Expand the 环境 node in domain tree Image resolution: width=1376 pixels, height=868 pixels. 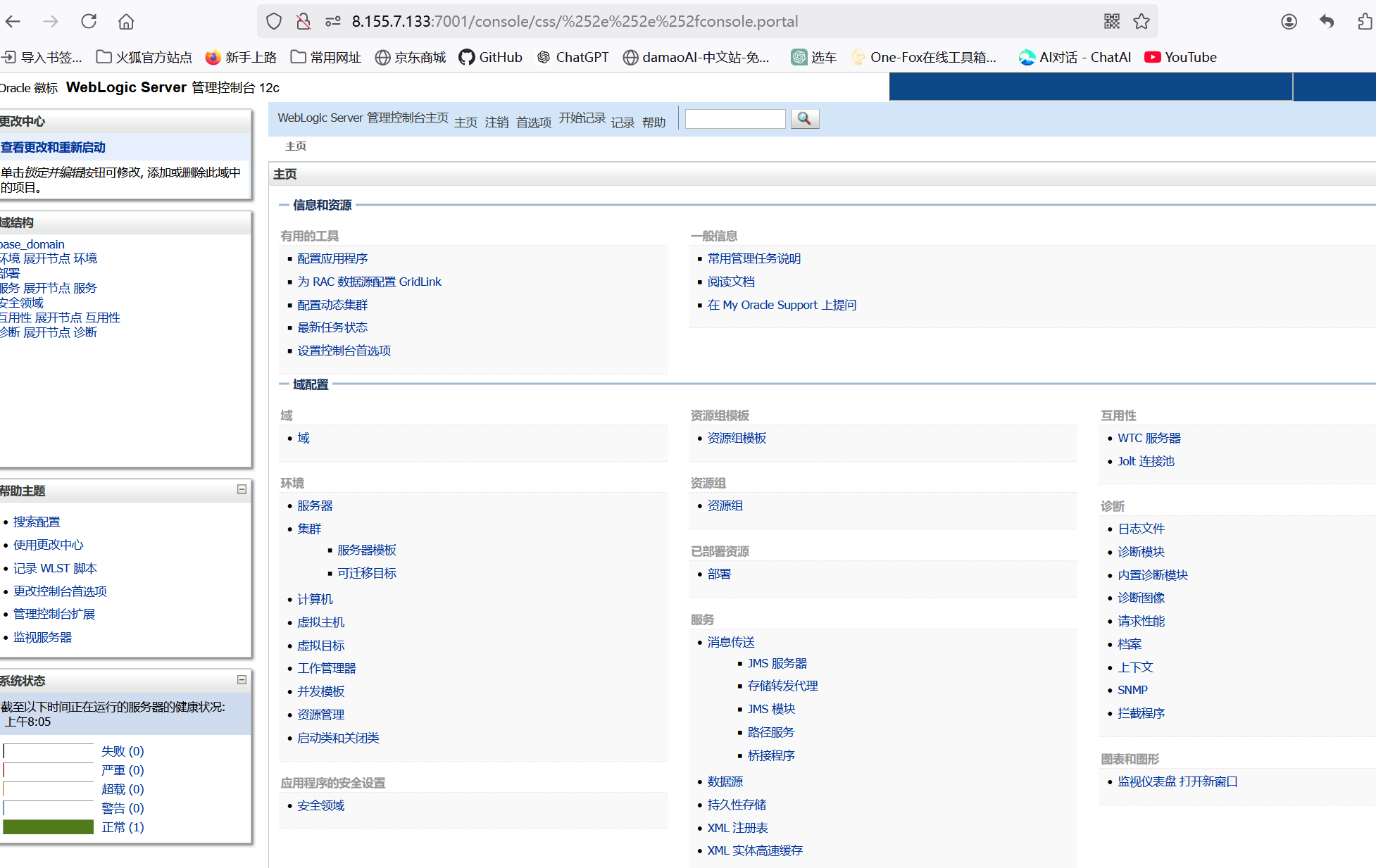[46, 259]
